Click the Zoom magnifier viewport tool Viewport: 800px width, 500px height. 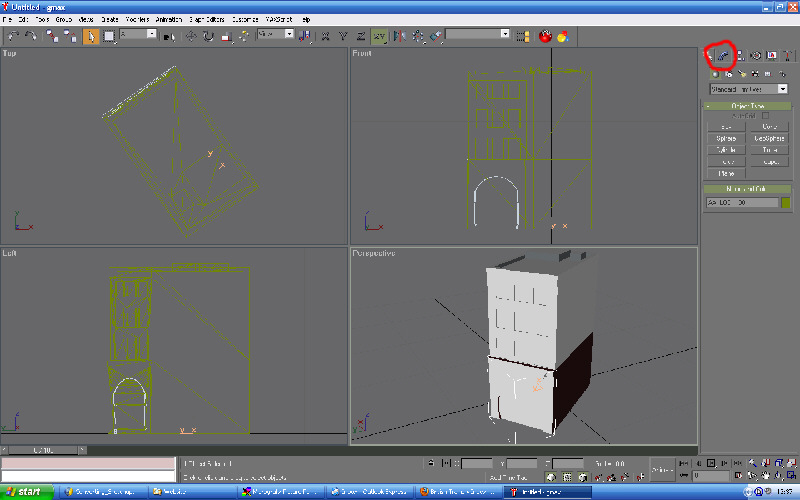tap(752, 463)
